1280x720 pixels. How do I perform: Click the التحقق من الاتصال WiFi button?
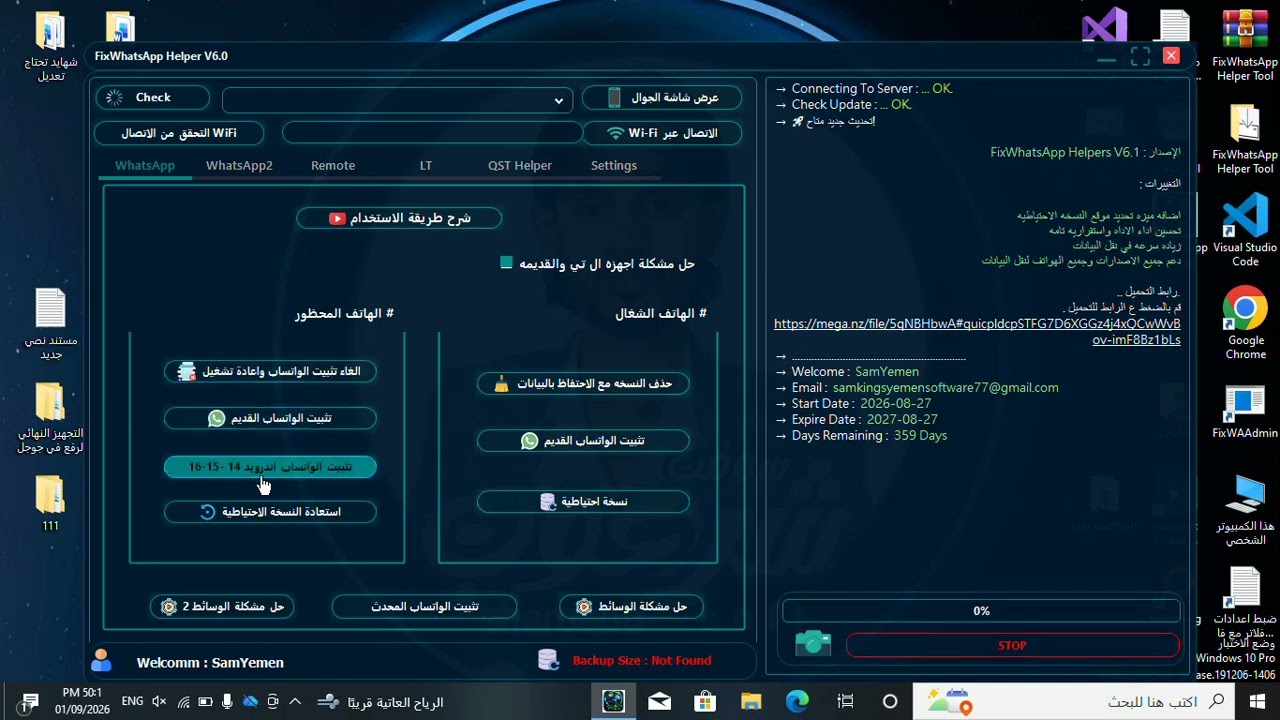(x=179, y=133)
